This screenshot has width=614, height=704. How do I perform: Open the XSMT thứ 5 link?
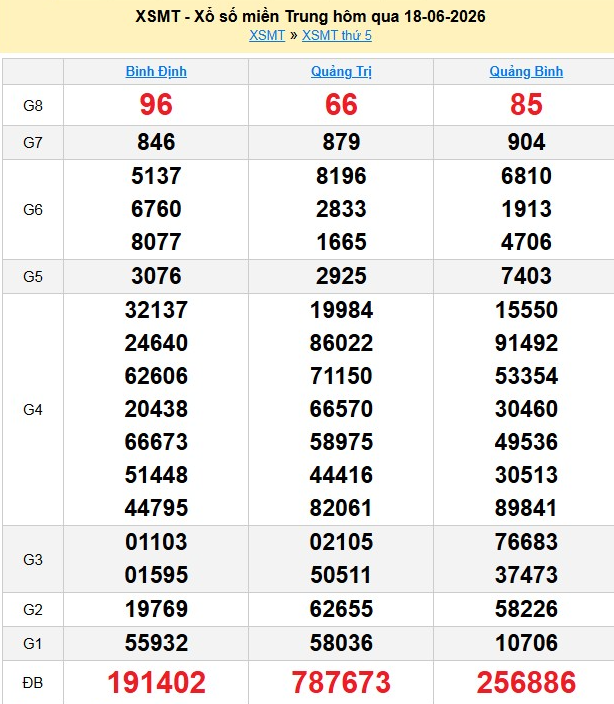pyautogui.click(x=337, y=35)
